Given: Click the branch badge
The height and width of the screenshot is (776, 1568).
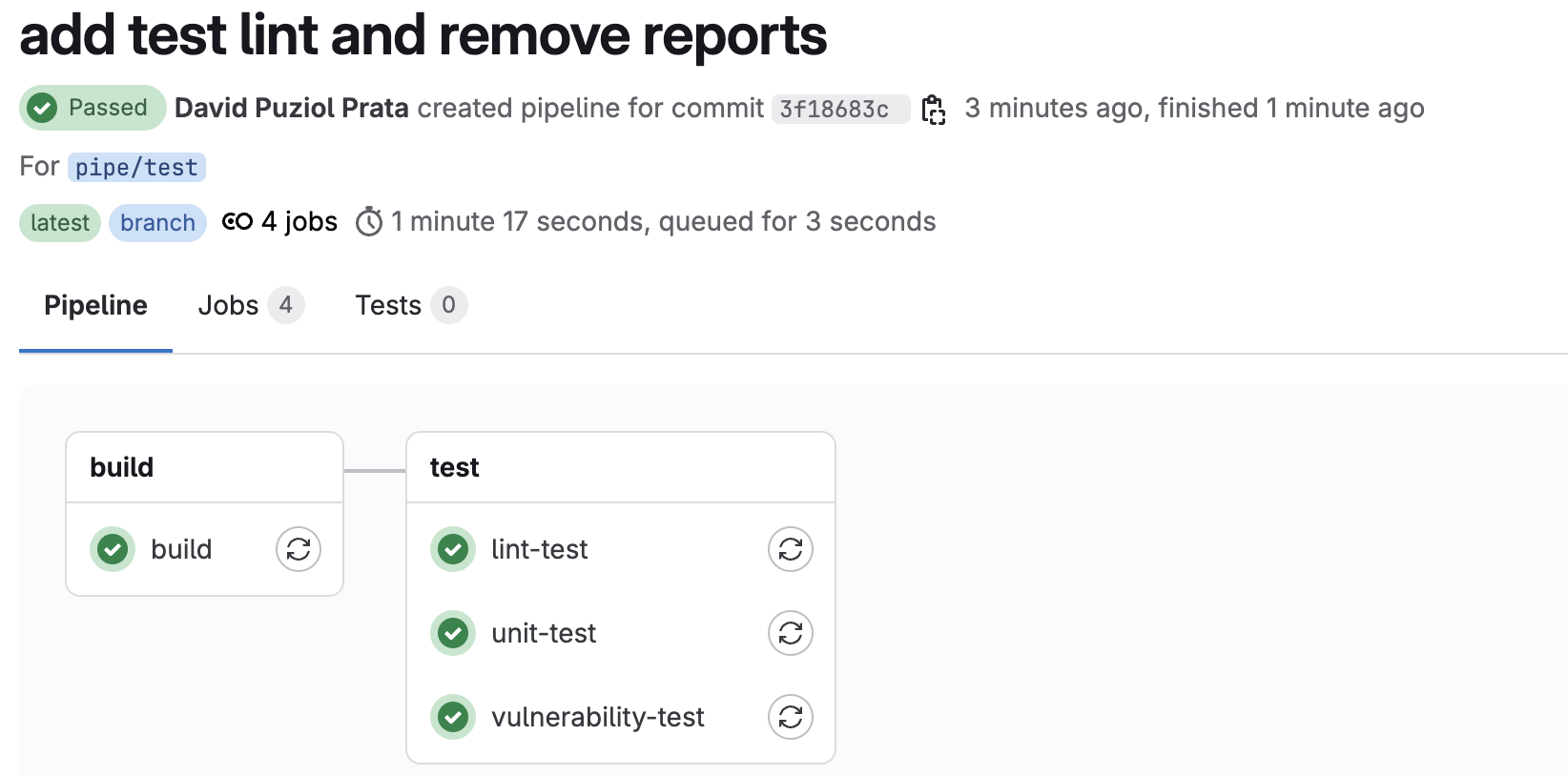Looking at the screenshot, I should point(157,223).
